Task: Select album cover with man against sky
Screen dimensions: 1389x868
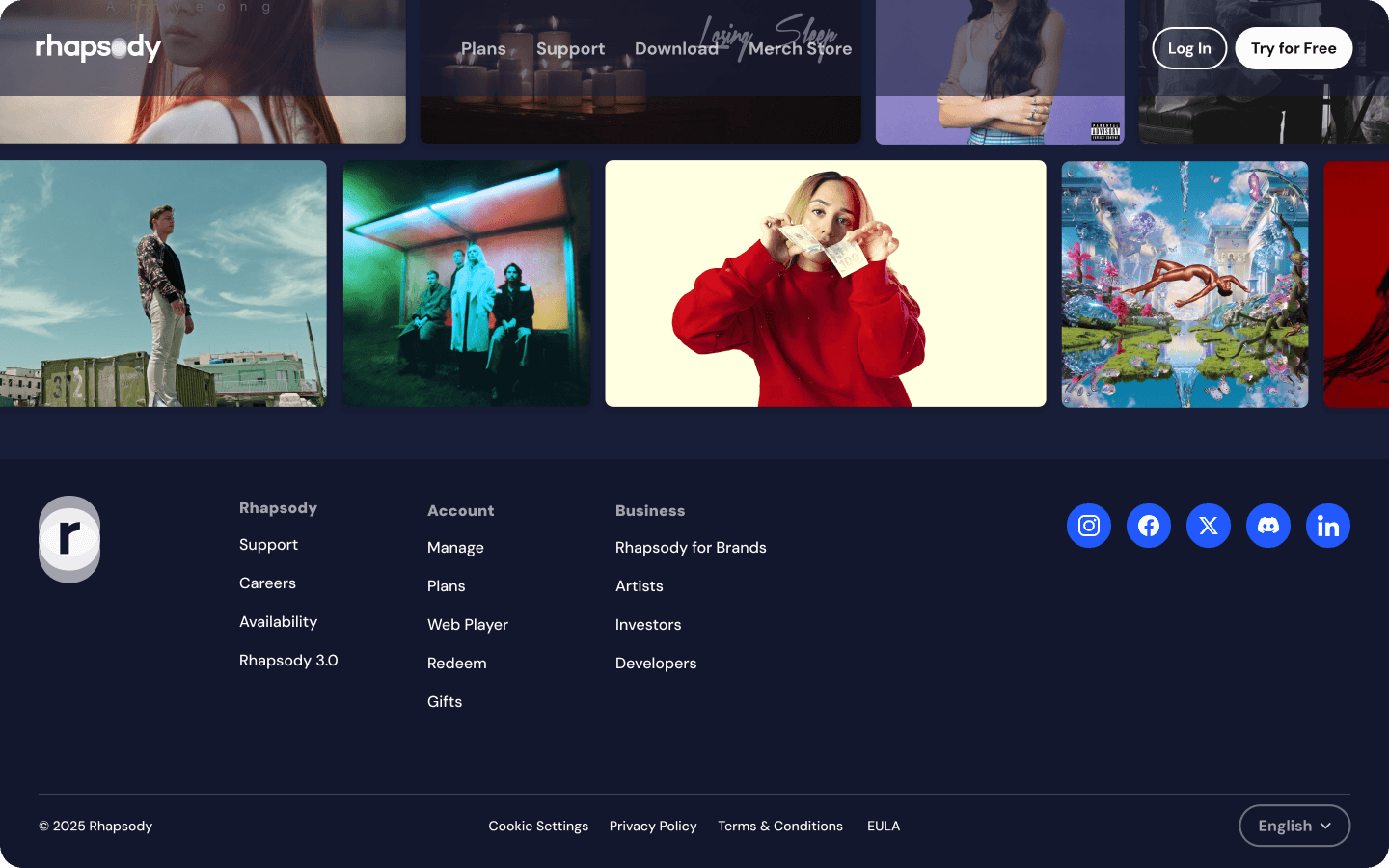Action: click(x=163, y=284)
